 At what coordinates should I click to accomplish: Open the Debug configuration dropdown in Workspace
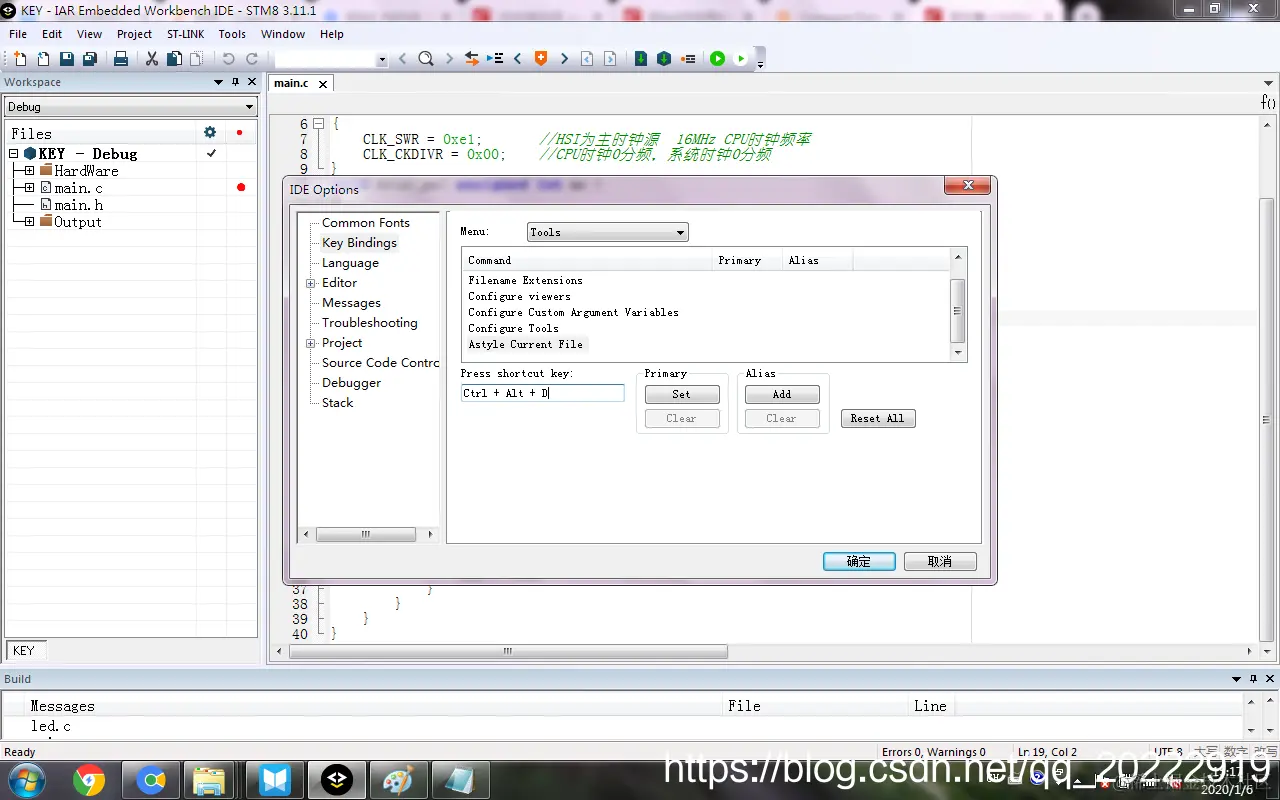[x=130, y=107]
